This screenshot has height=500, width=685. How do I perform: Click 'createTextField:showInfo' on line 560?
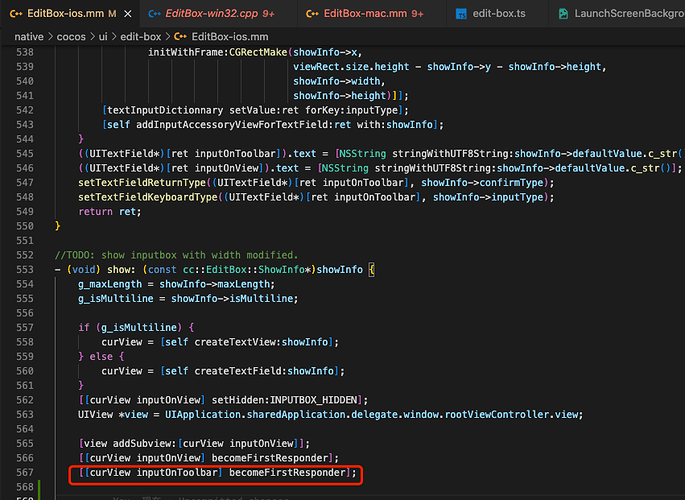click(x=264, y=371)
